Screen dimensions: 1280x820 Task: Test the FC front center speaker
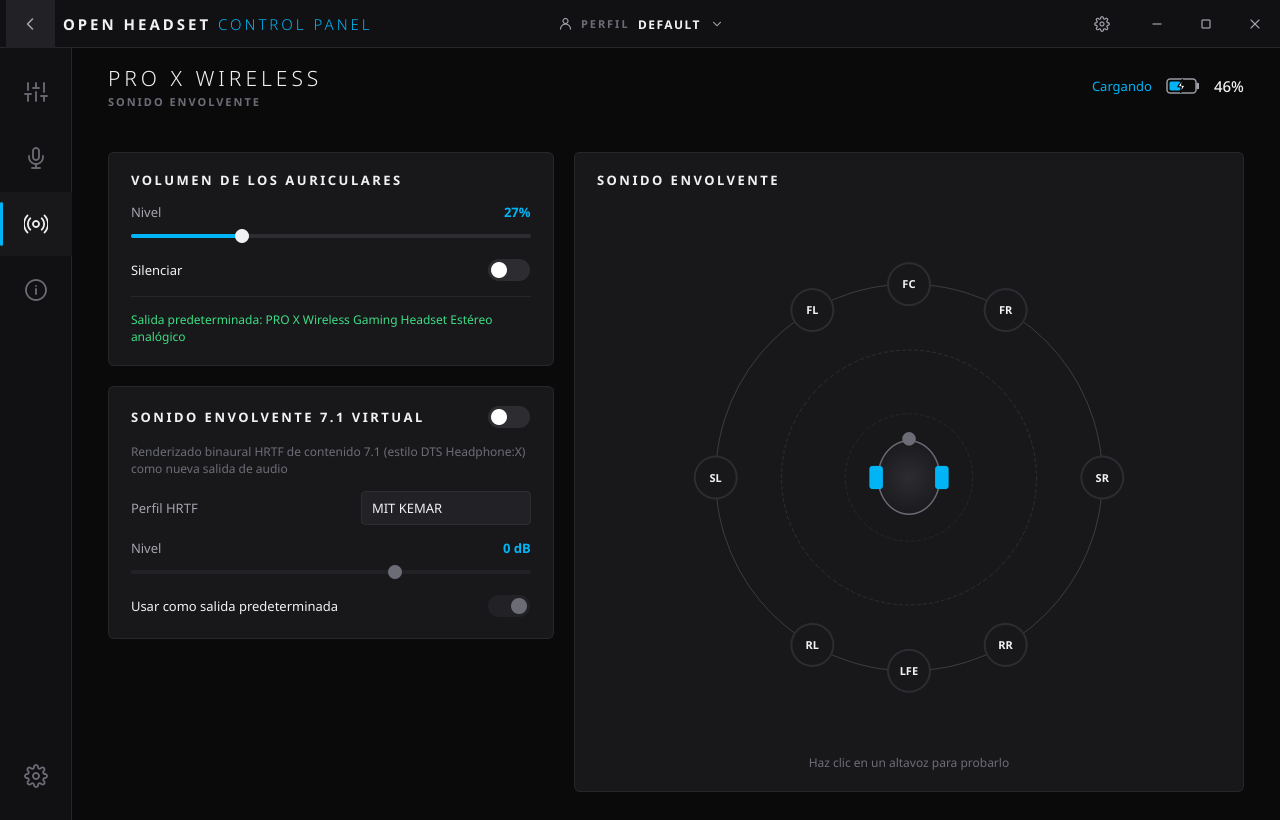[909, 284]
